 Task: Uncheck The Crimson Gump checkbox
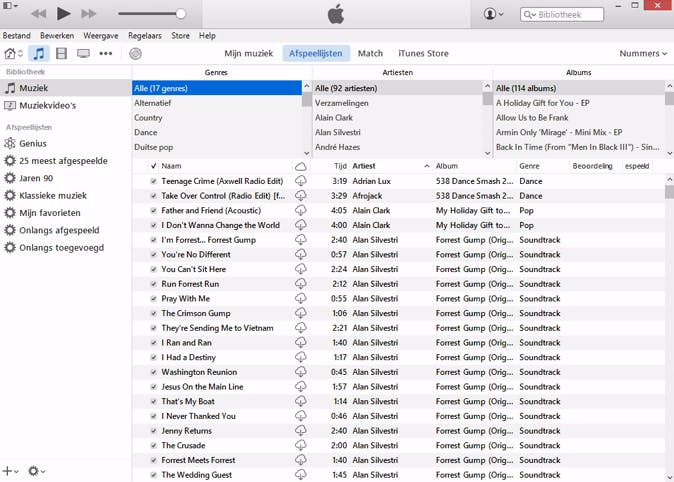[x=153, y=313]
